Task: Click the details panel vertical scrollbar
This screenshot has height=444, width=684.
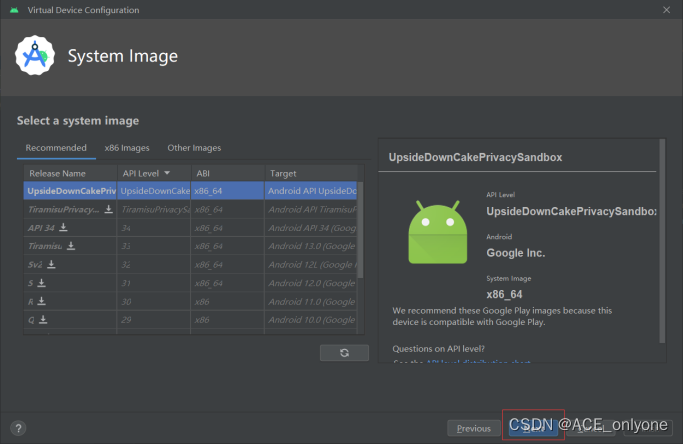Action: pyautogui.click(x=662, y=241)
